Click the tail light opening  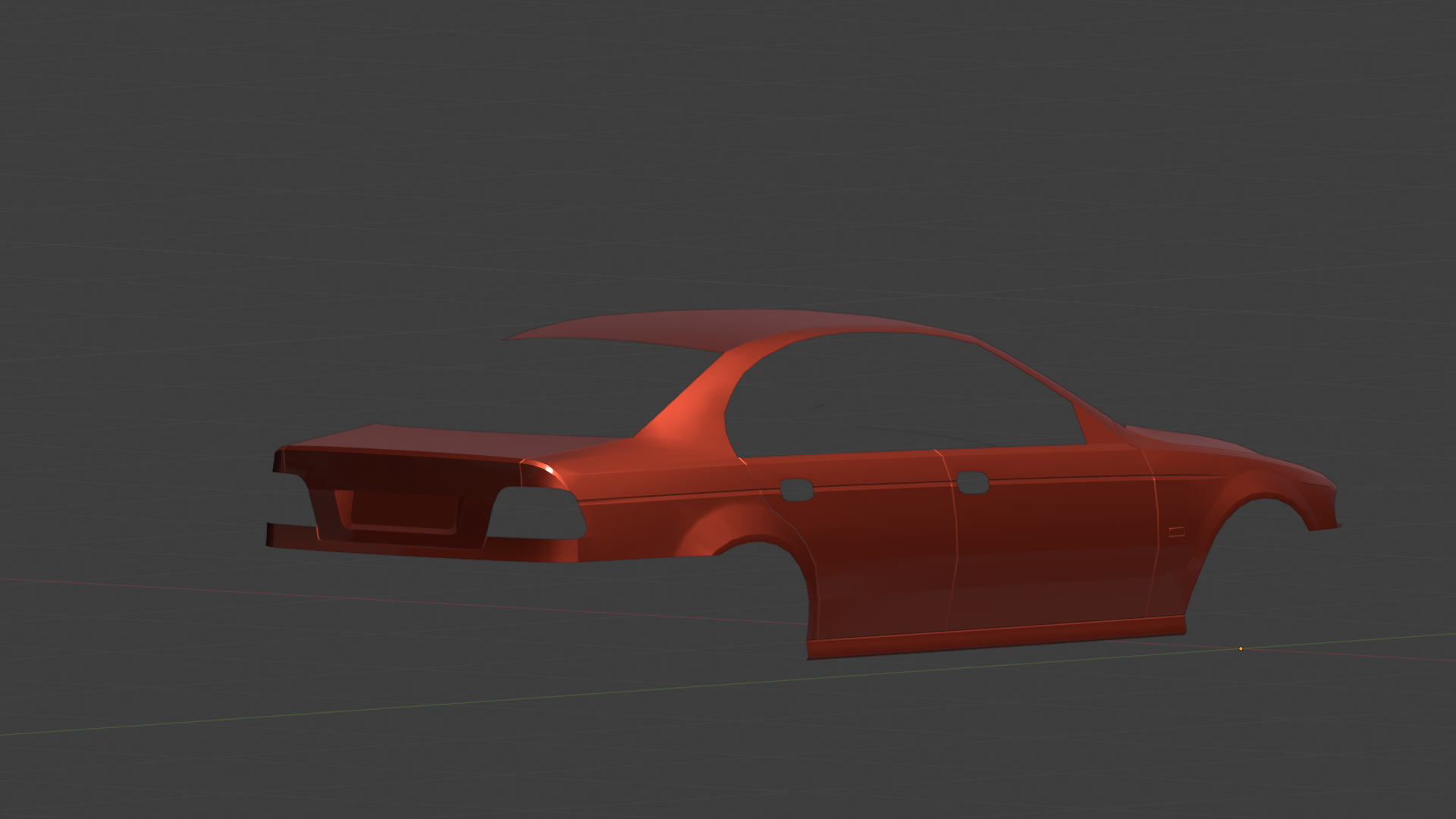tap(537, 513)
